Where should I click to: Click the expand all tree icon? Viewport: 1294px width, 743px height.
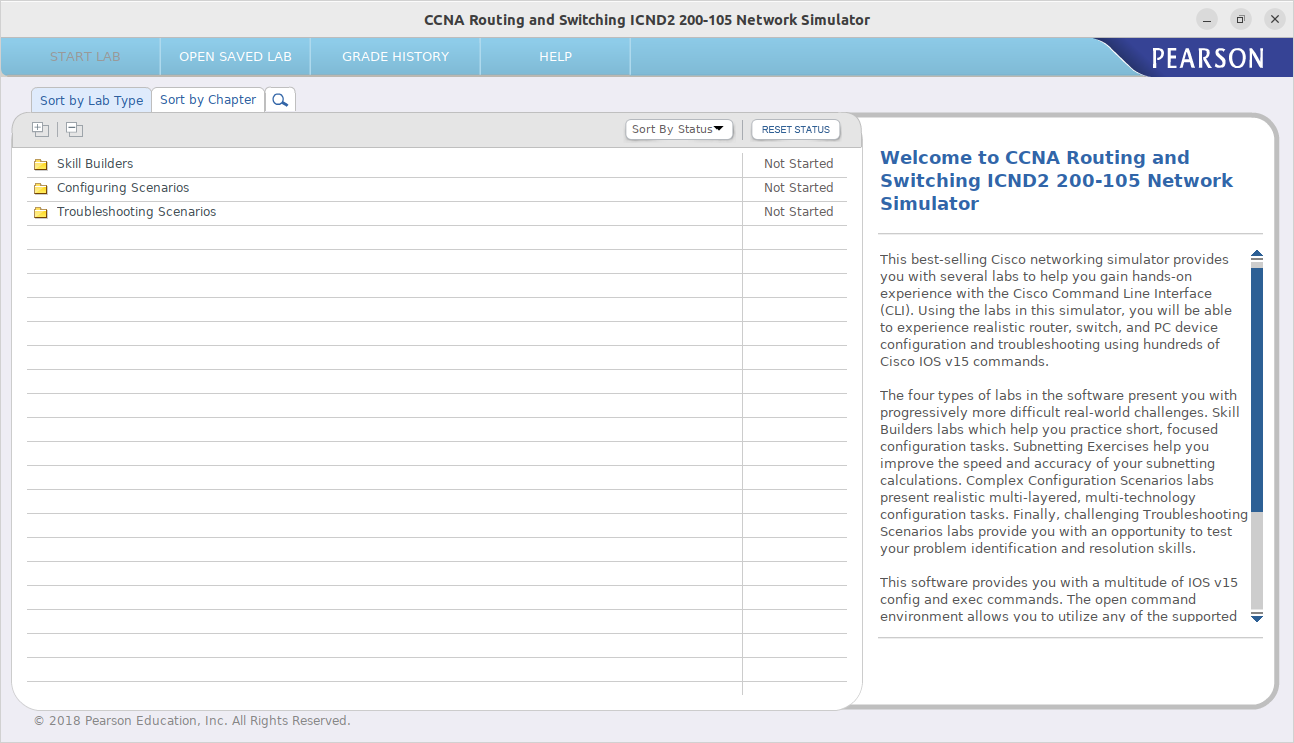(40, 129)
